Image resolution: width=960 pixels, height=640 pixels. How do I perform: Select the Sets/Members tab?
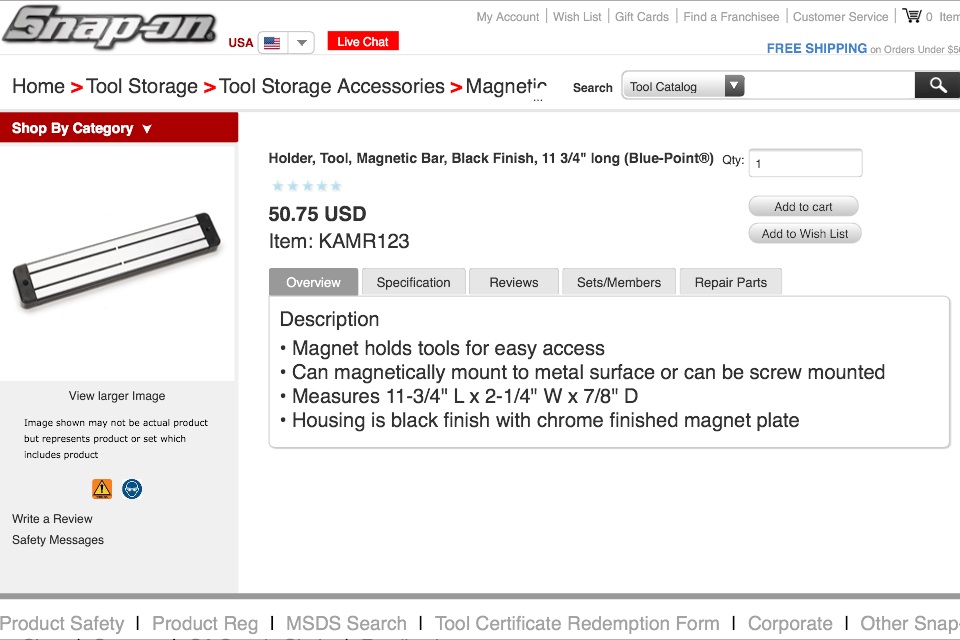click(619, 282)
